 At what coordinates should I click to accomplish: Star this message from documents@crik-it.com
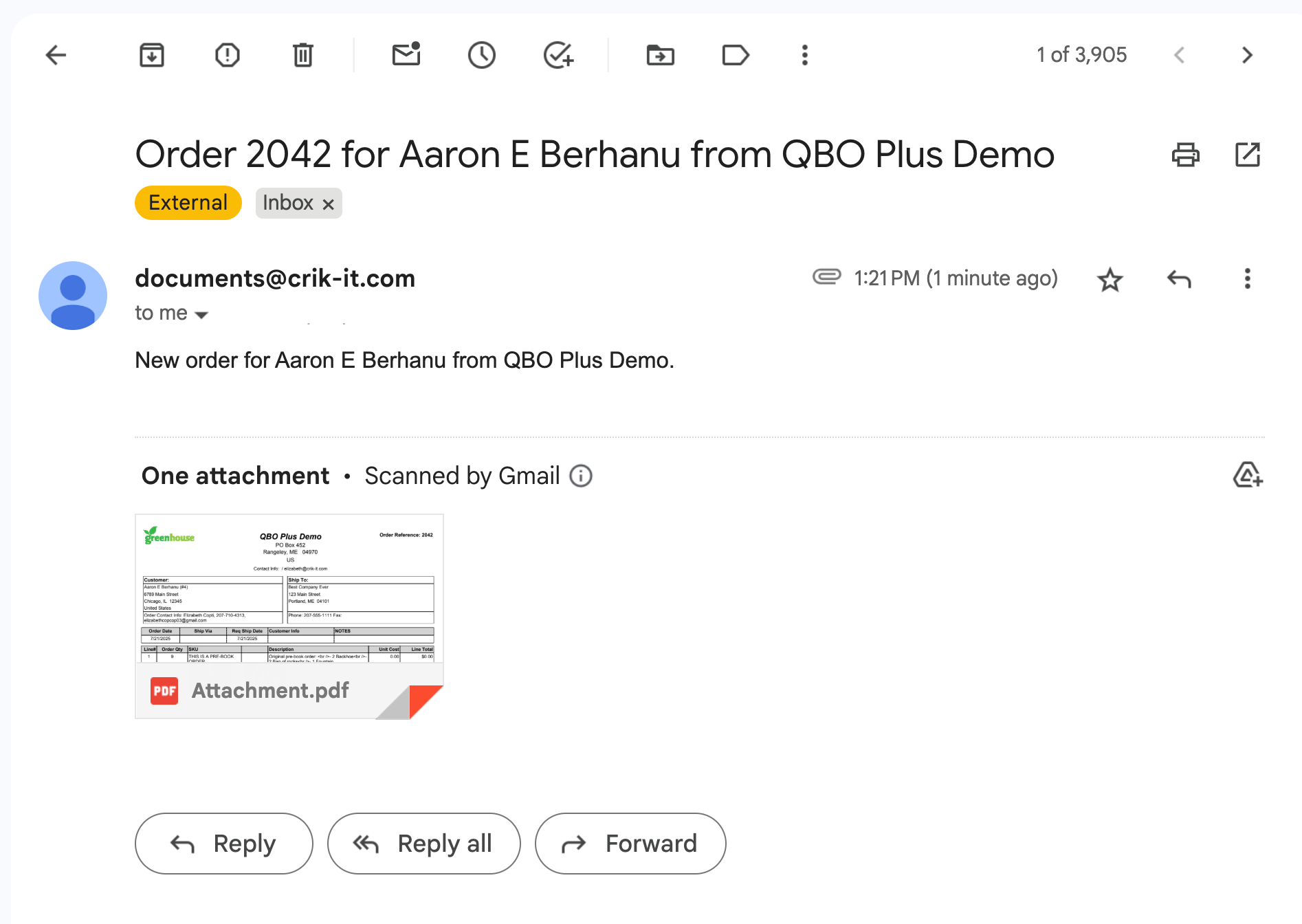(1110, 280)
